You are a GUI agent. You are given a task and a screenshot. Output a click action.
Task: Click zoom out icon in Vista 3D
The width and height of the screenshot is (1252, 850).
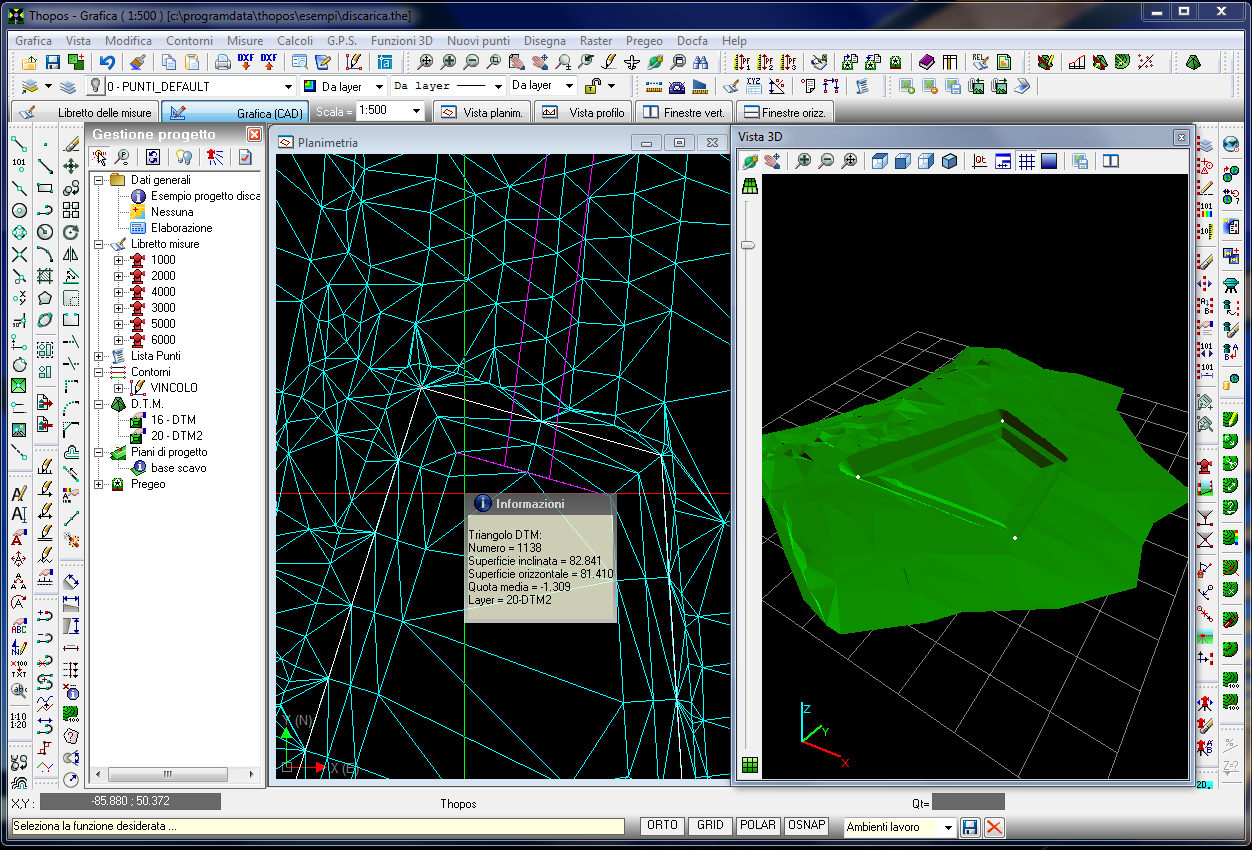coord(826,161)
